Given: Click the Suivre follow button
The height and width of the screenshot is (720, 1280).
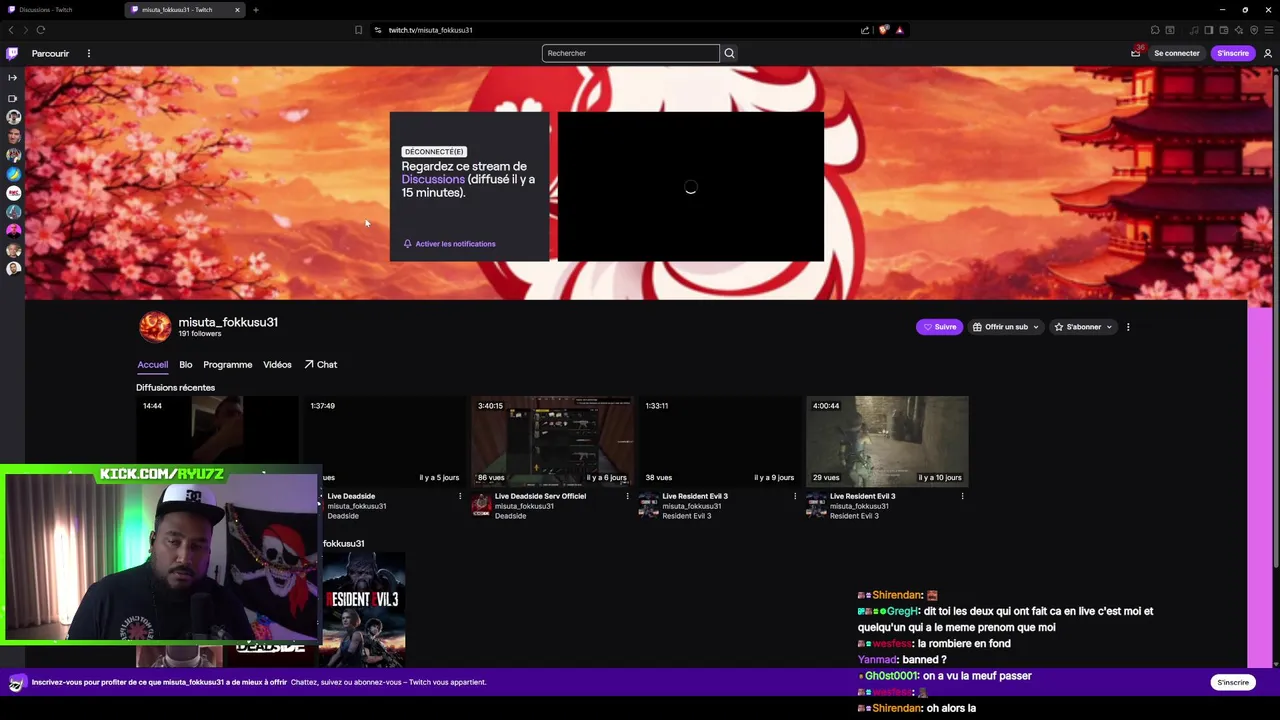Looking at the screenshot, I should [x=939, y=327].
